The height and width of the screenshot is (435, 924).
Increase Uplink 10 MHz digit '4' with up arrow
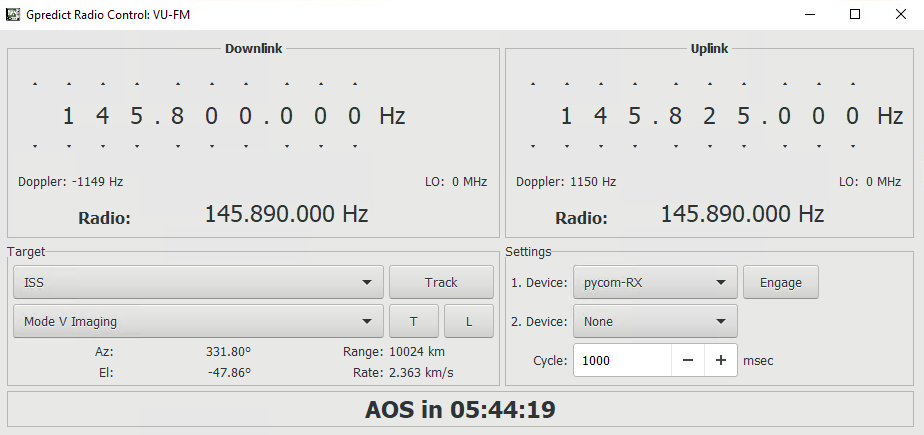point(601,84)
